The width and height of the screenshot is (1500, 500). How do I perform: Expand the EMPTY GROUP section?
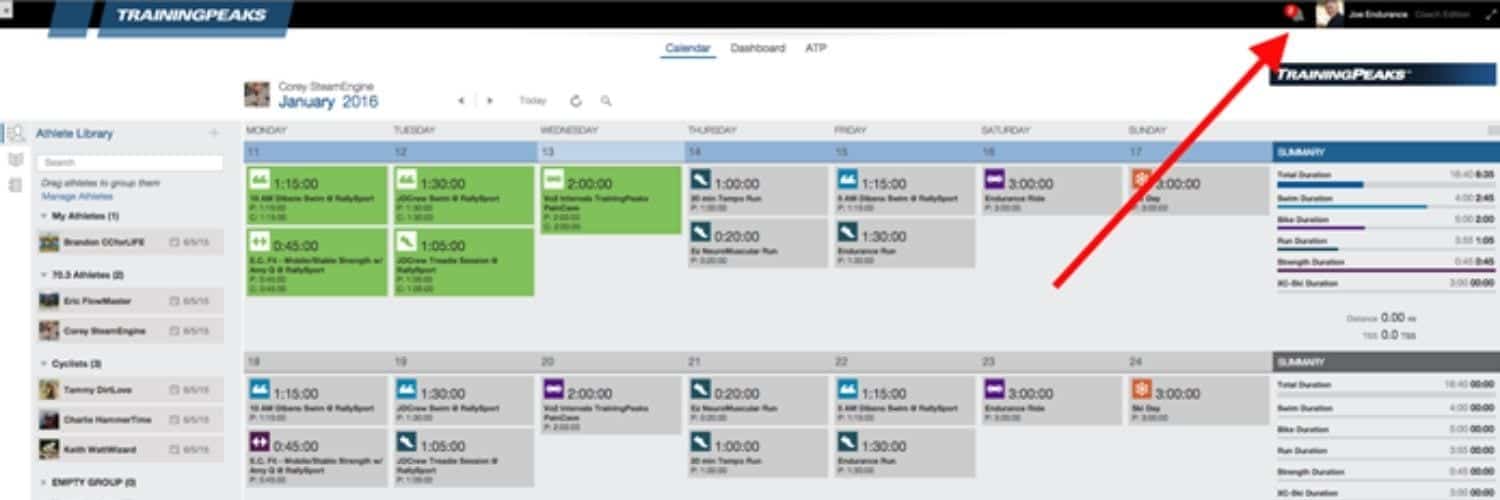coord(44,482)
